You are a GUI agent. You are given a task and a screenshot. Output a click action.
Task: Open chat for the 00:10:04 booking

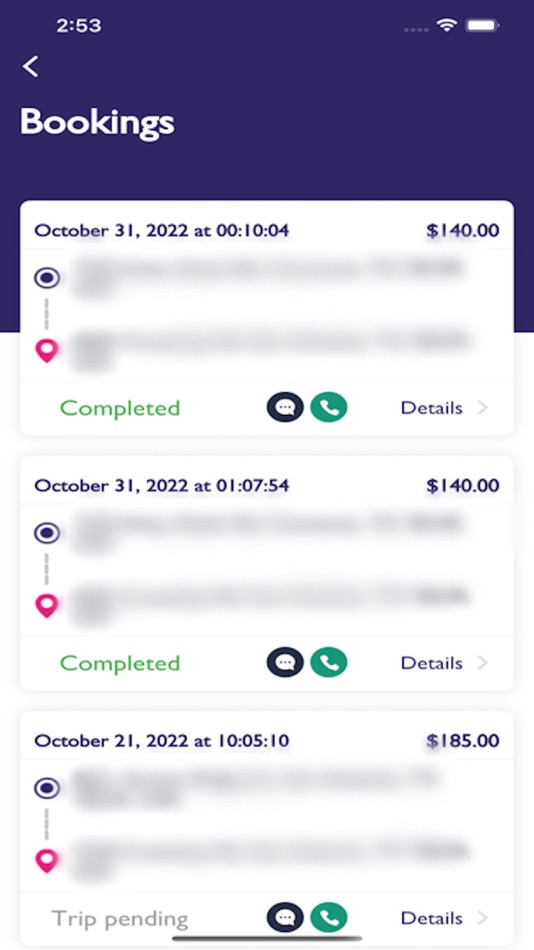point(285,408)
